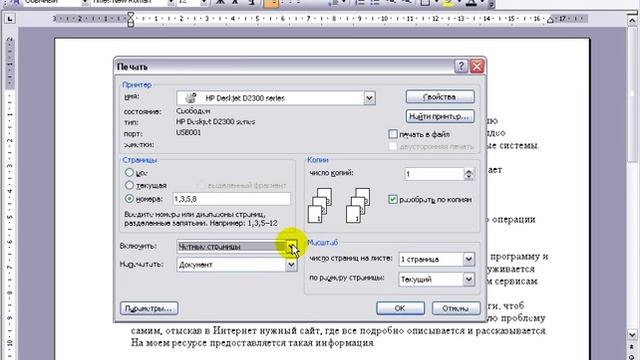Viewport: 640px width, 360px height.
Task: Click the число копий input field
Action: coord(434,174)
